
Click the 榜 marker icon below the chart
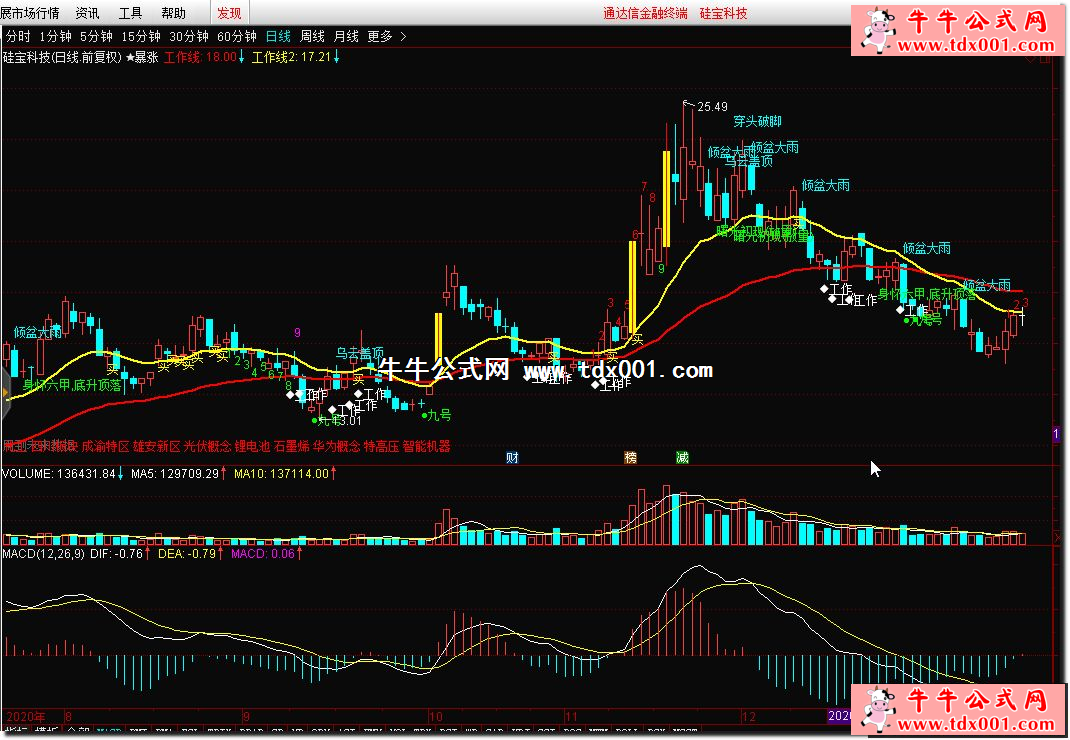(631, 458)
